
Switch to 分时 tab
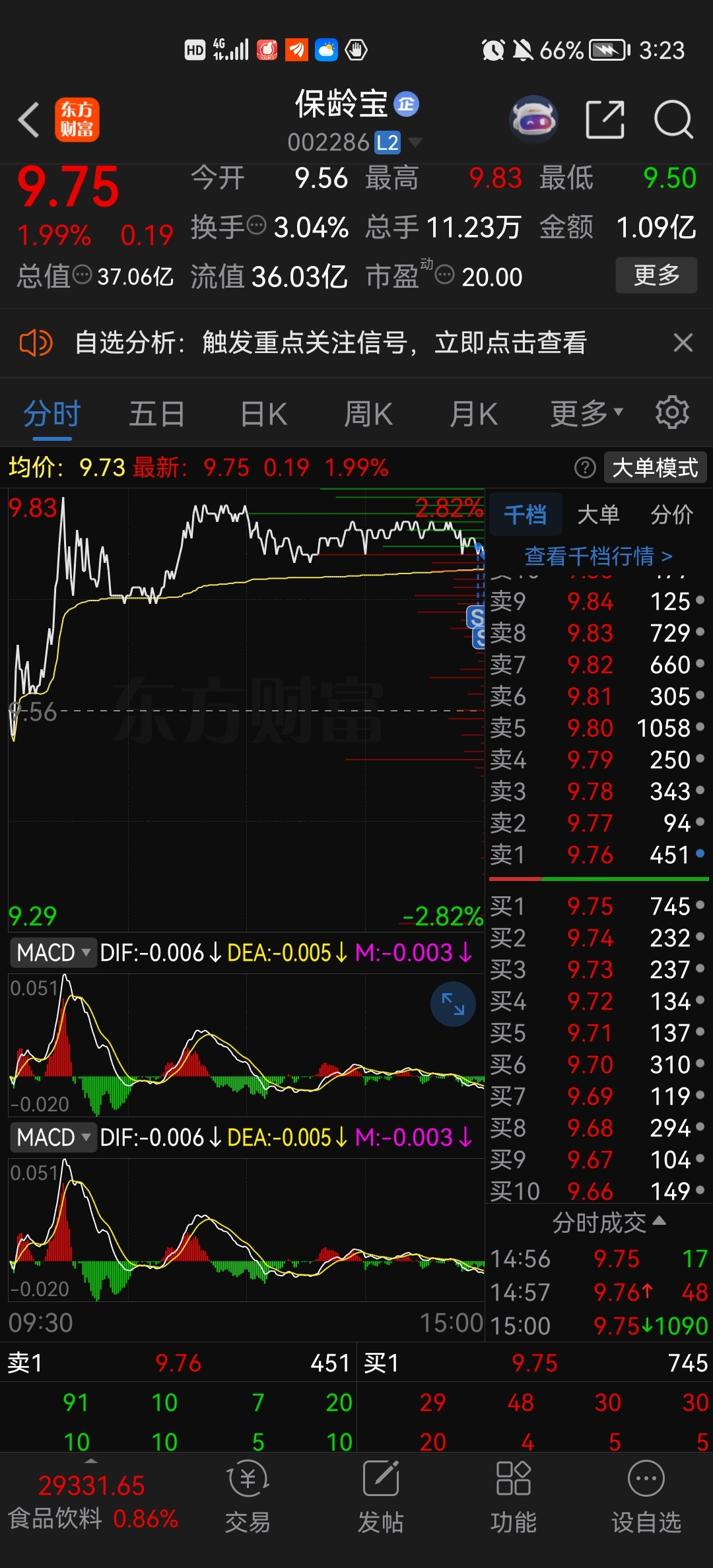(x=52, y=414)
